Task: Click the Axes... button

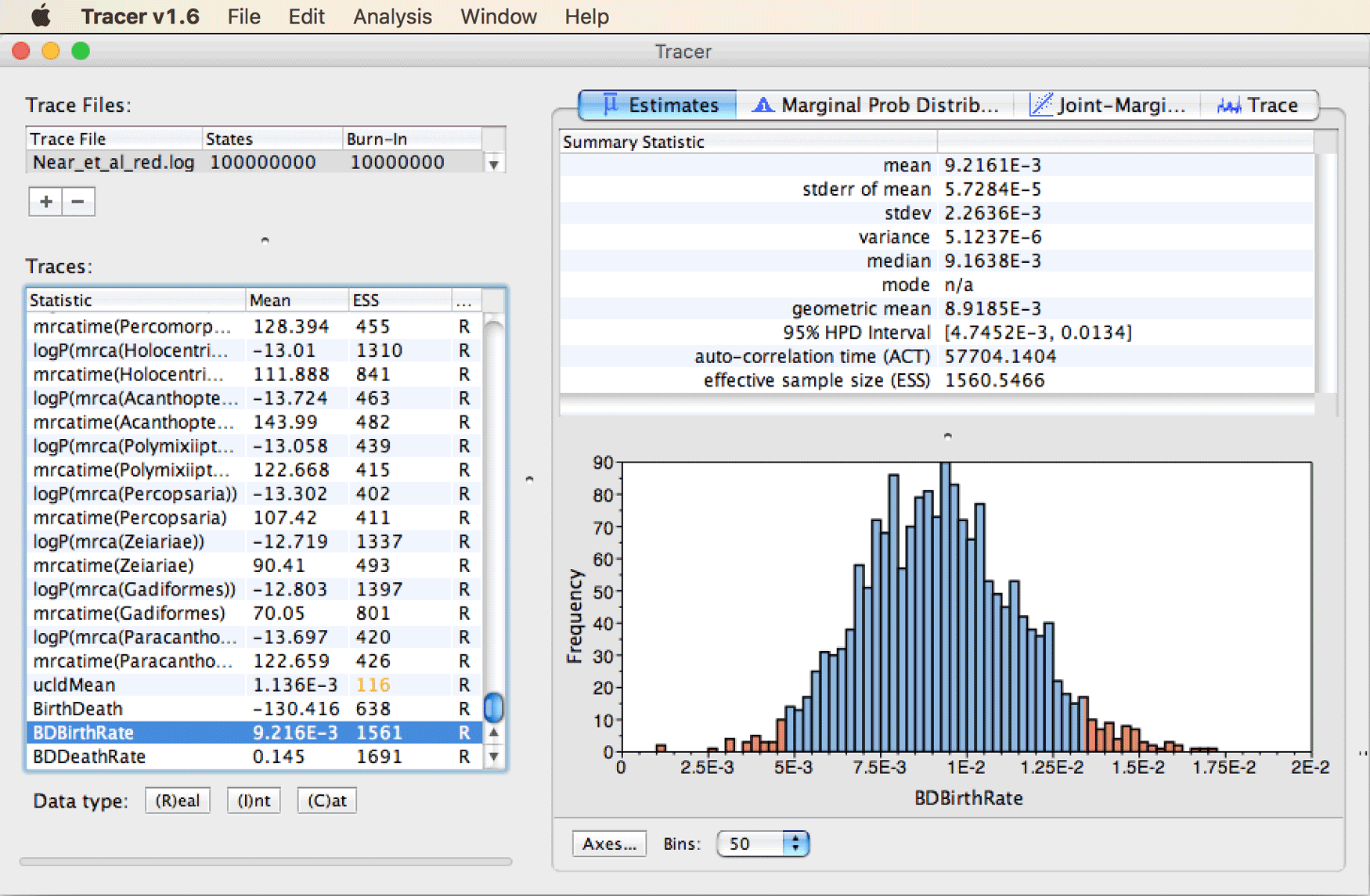Action: [x=609, y=844]
